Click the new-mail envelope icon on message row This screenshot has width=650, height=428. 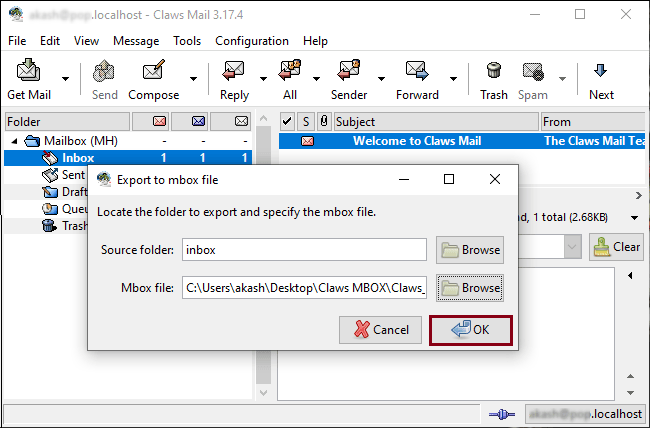(307, 141)
